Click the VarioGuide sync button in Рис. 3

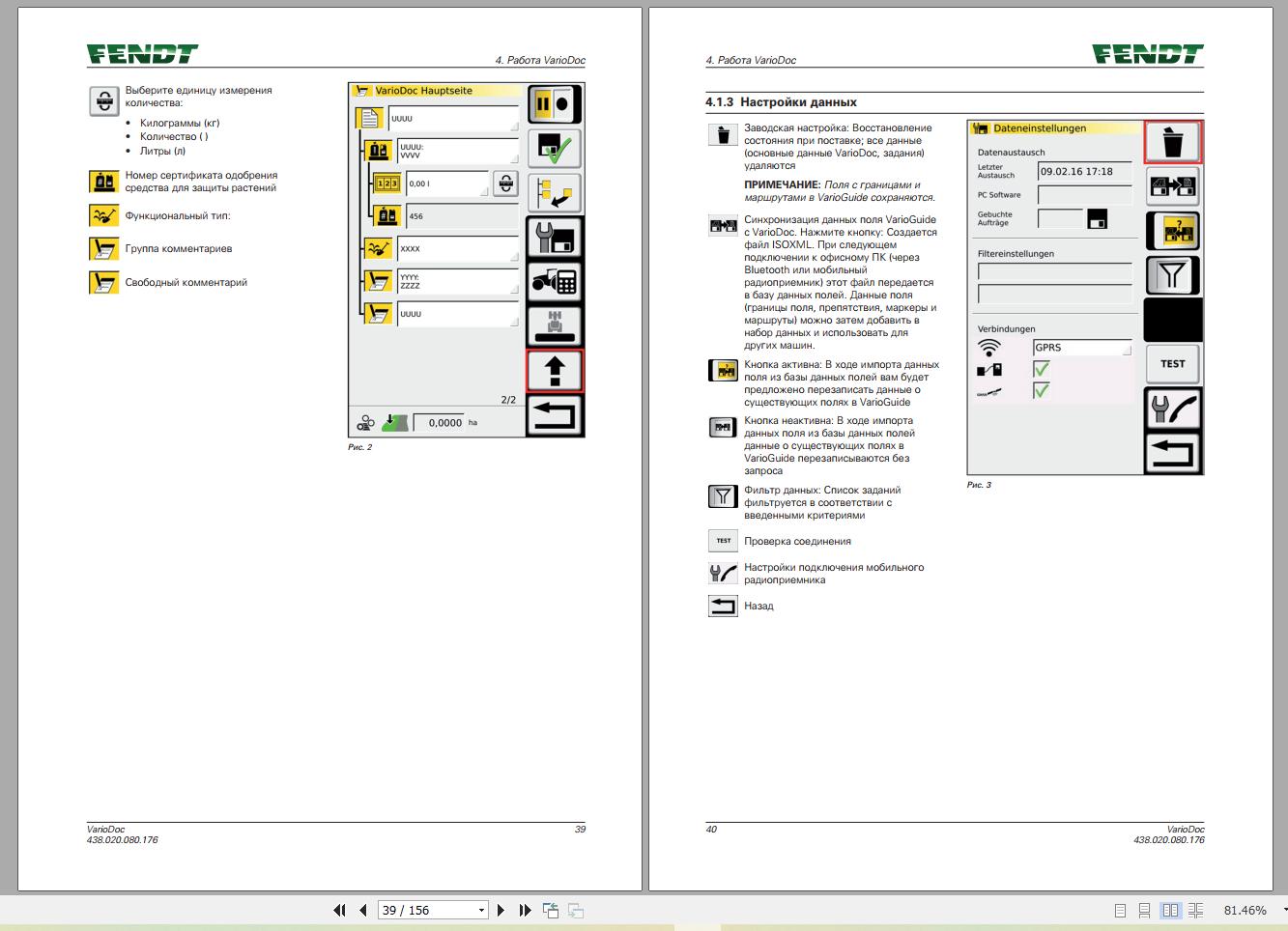[x=1173, y=186]
